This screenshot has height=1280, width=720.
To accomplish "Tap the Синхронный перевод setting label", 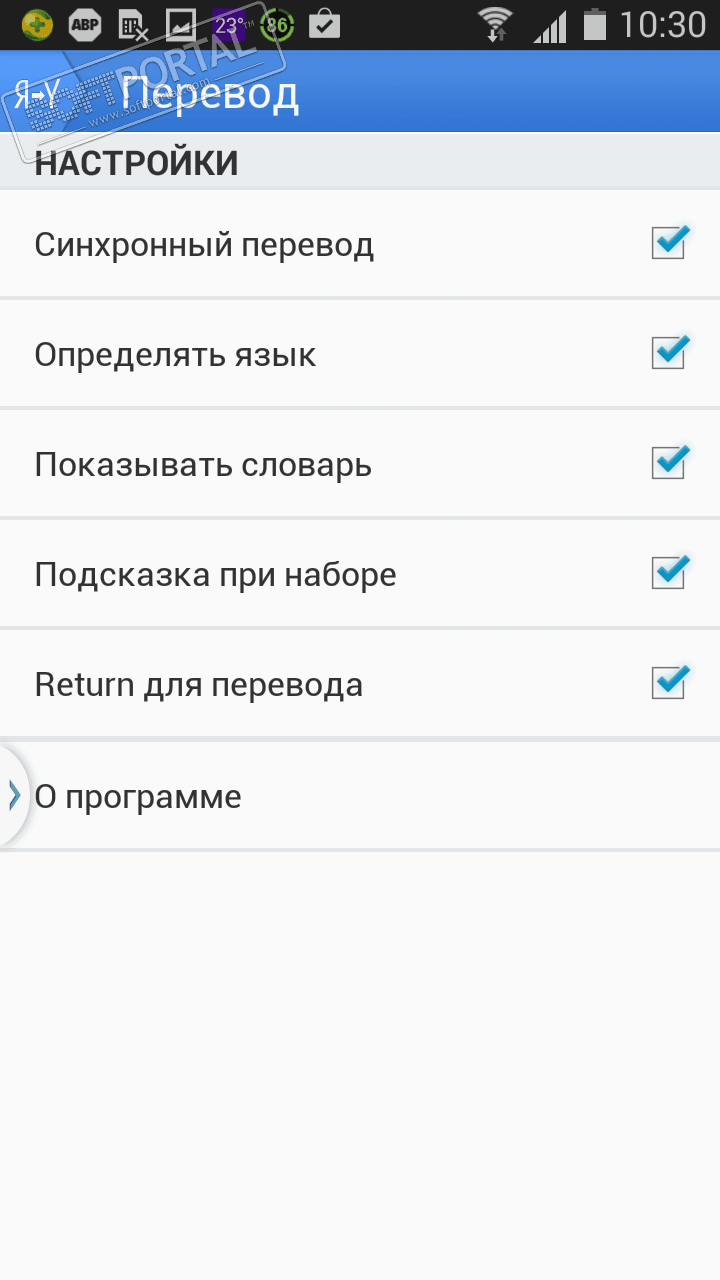I will (x=204, y=245).
